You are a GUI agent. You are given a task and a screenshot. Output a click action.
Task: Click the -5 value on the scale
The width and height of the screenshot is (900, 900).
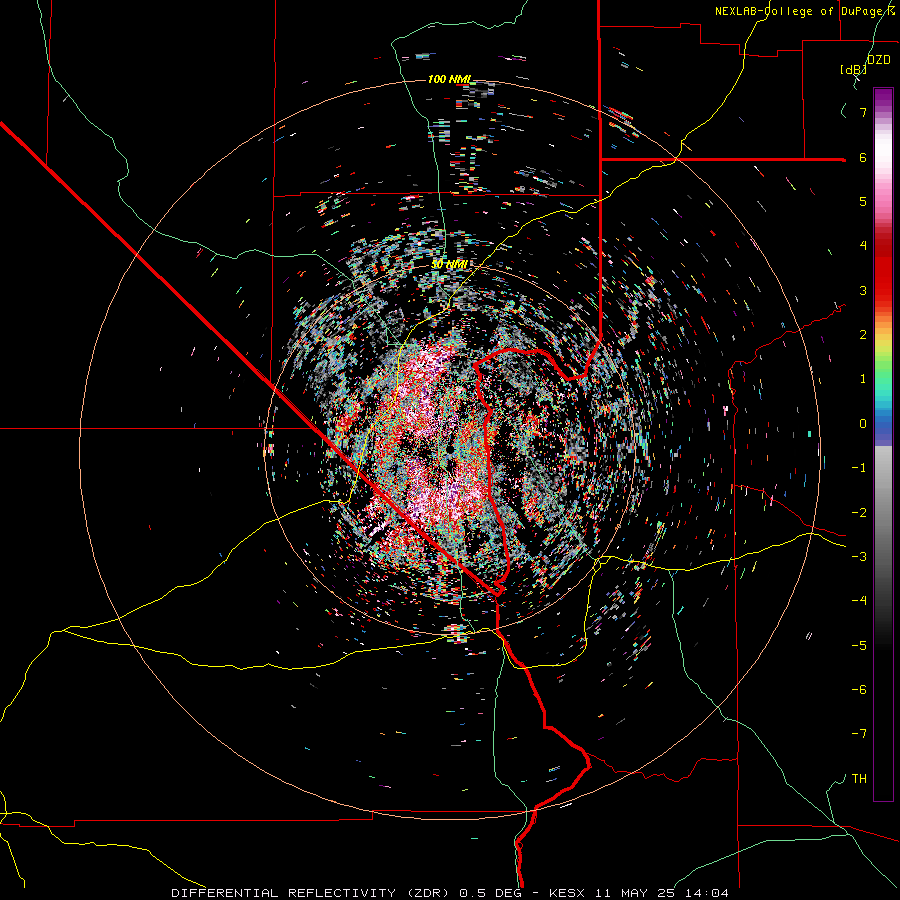[859, 645]
